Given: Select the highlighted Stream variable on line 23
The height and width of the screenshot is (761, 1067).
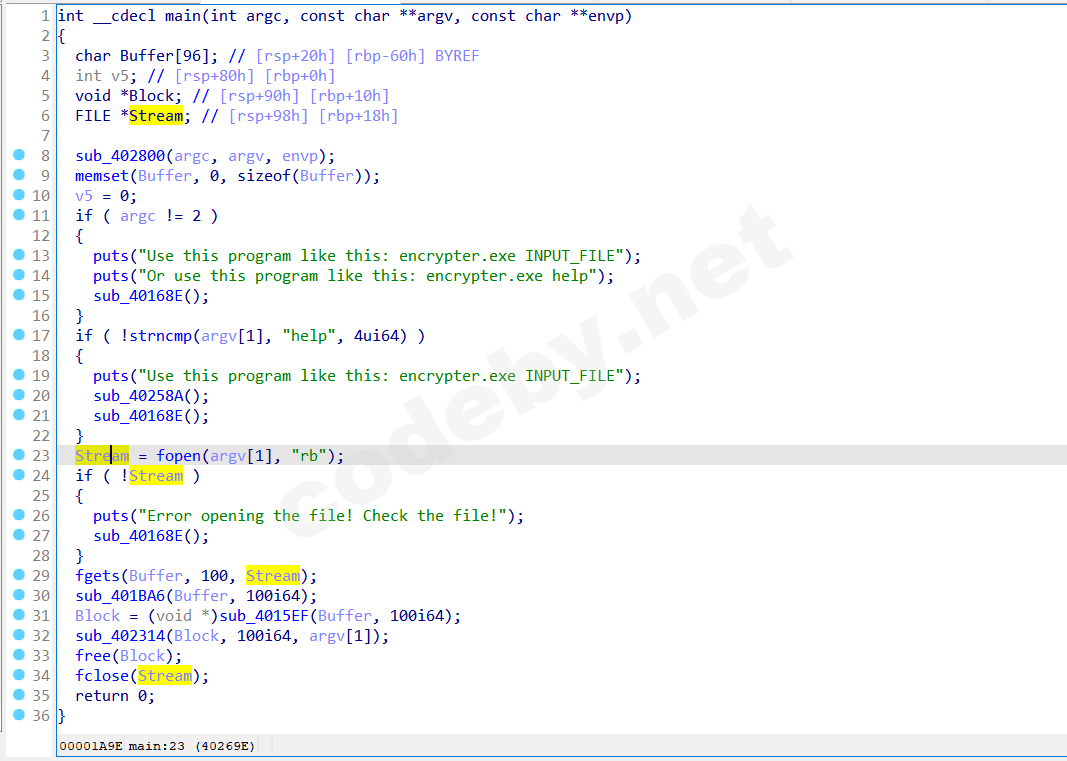Looking at the screenshot, I should 100,456.
